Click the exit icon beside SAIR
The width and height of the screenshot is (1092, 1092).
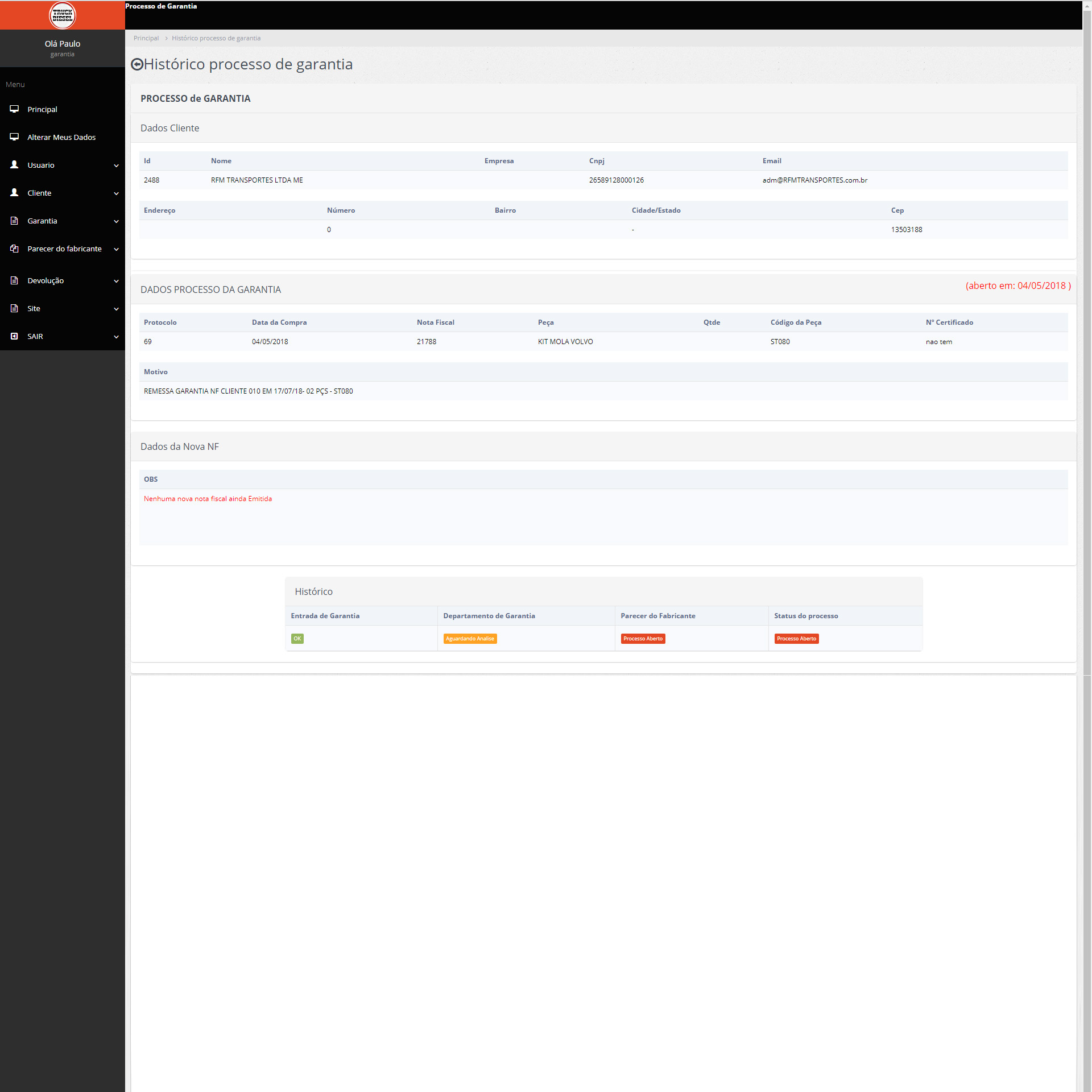(x=14, y=336)
